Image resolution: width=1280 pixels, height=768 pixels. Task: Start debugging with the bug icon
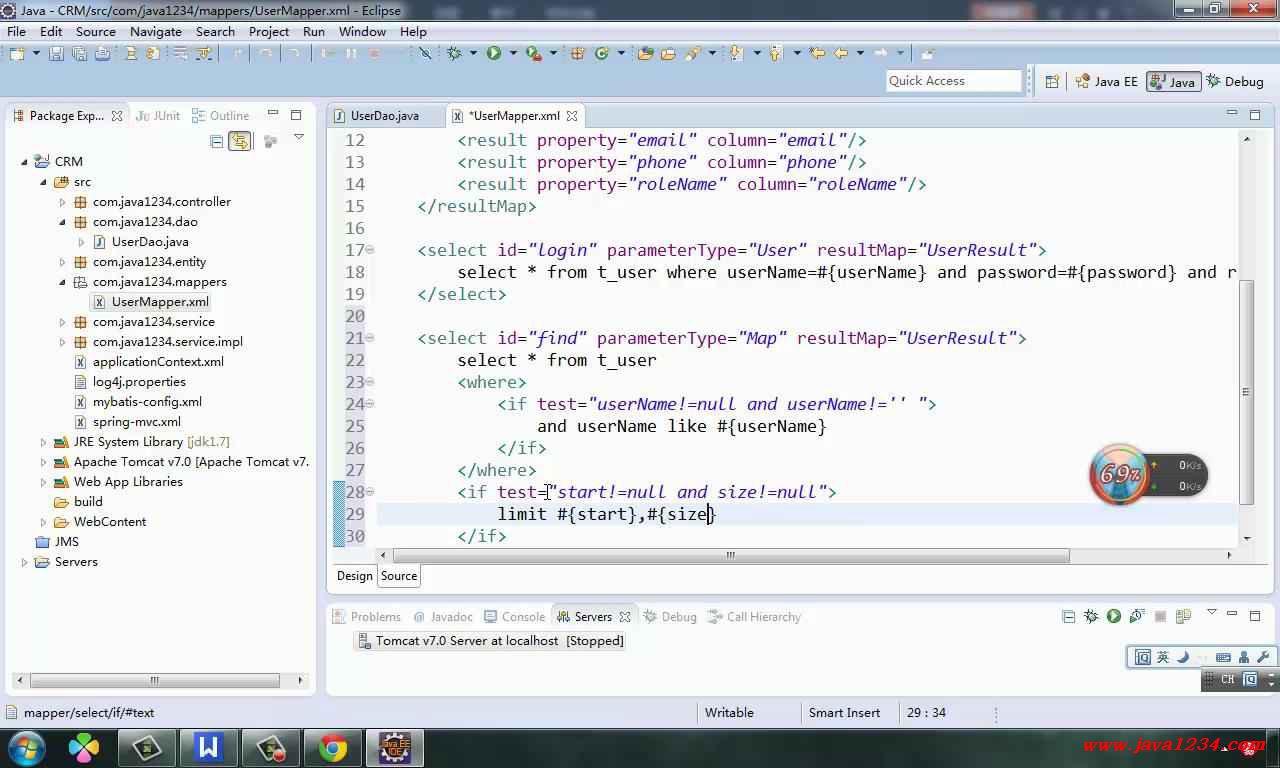pos(455,53)
